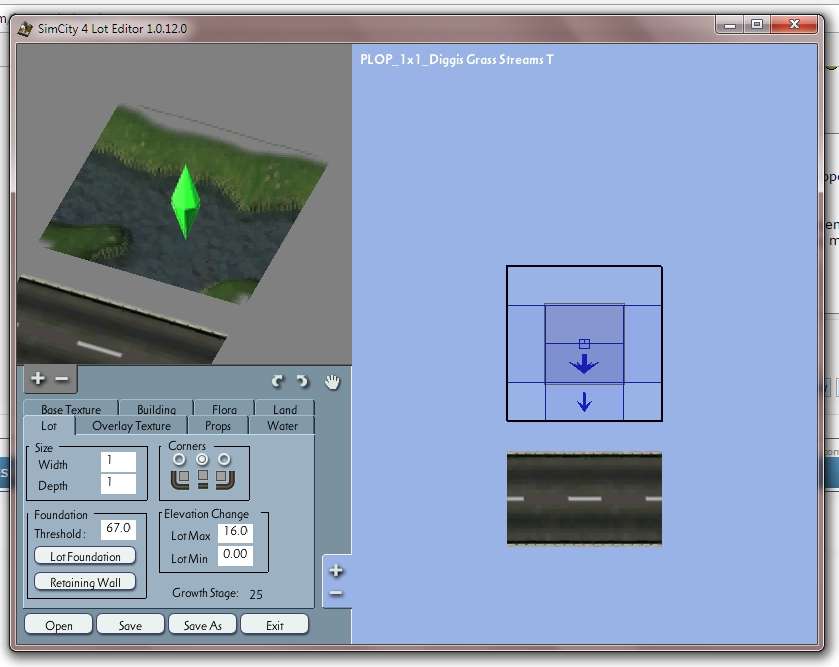The image size is (839, 667).
Task: Click the small blue arrow below lot tile
Action: click(584, 402)
